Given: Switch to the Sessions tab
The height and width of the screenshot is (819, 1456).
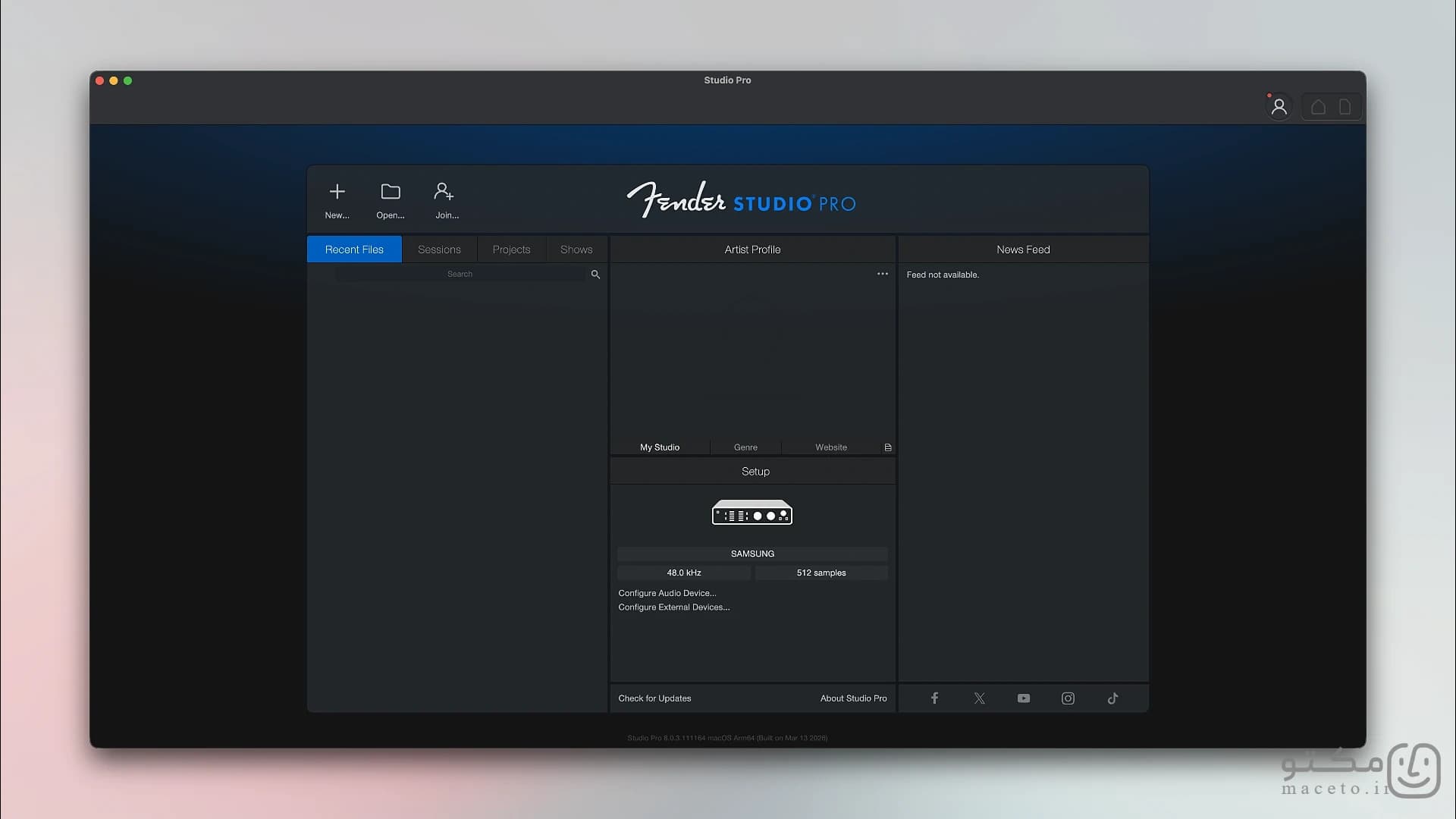Looking at the screenshot, I should (x=439, y=249).
